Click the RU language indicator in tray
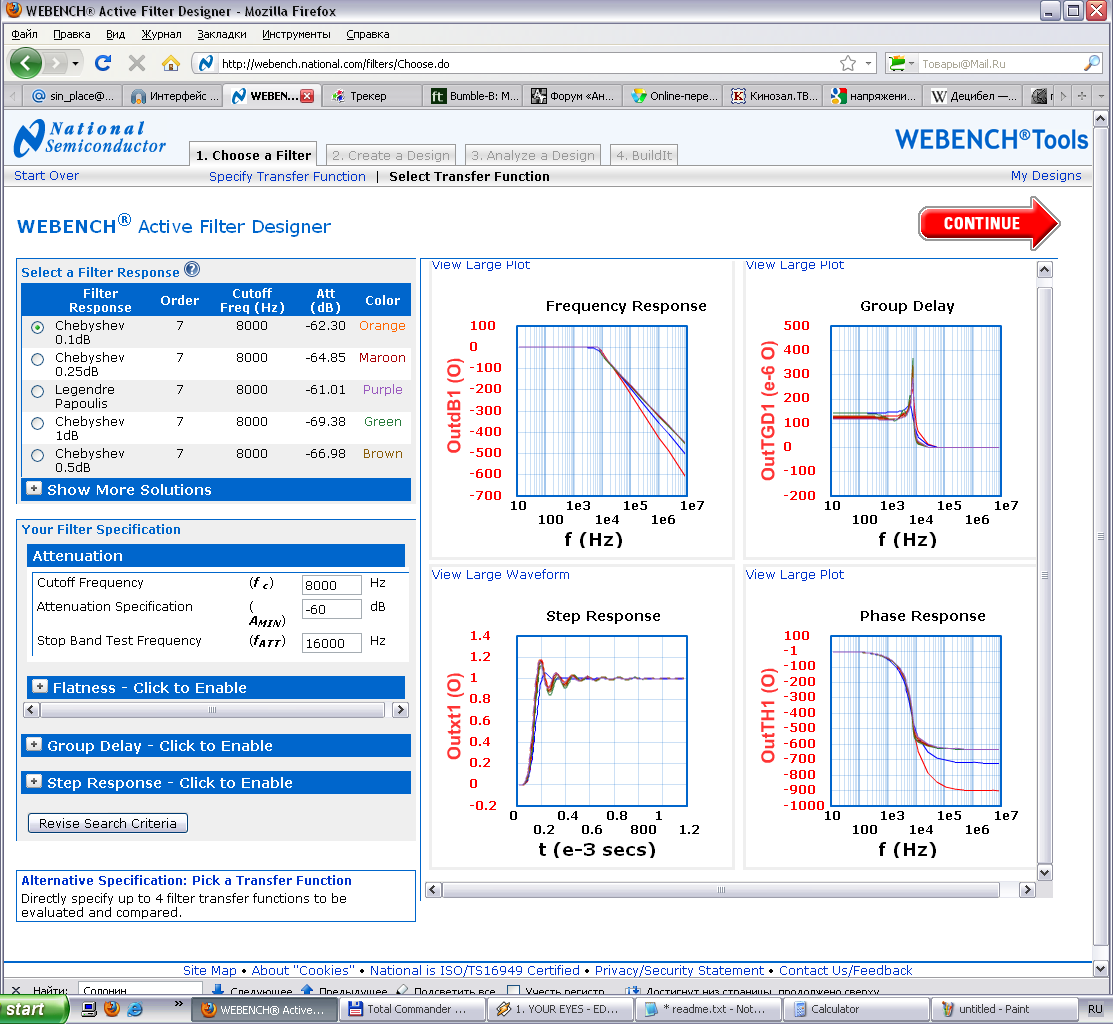Viewport: 1113px width, 1024px height. pos(1095,1008)
